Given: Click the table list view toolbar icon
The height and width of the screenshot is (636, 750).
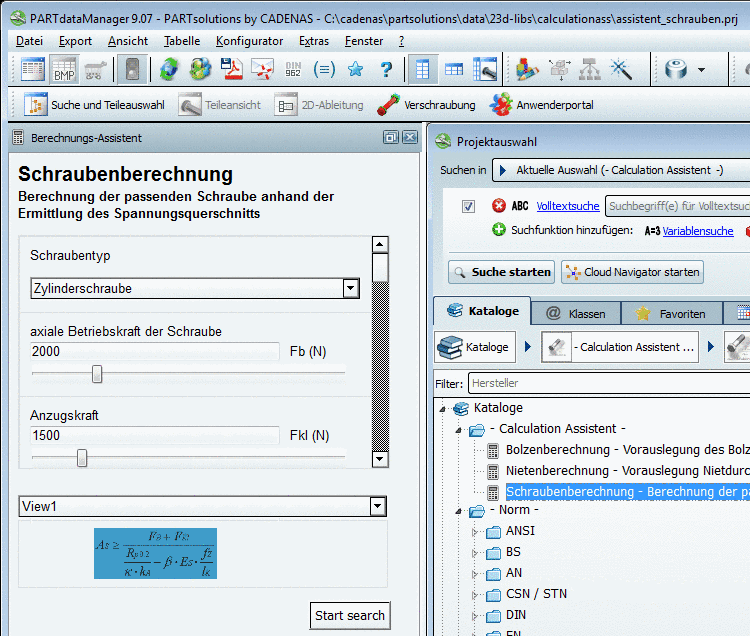Looking at the screenshot, I should (x=33, y=70).
